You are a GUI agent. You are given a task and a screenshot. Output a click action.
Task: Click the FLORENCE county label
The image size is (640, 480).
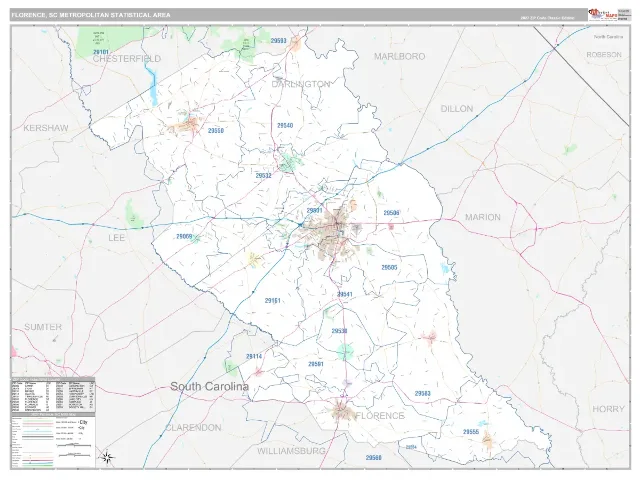point(380,416)
